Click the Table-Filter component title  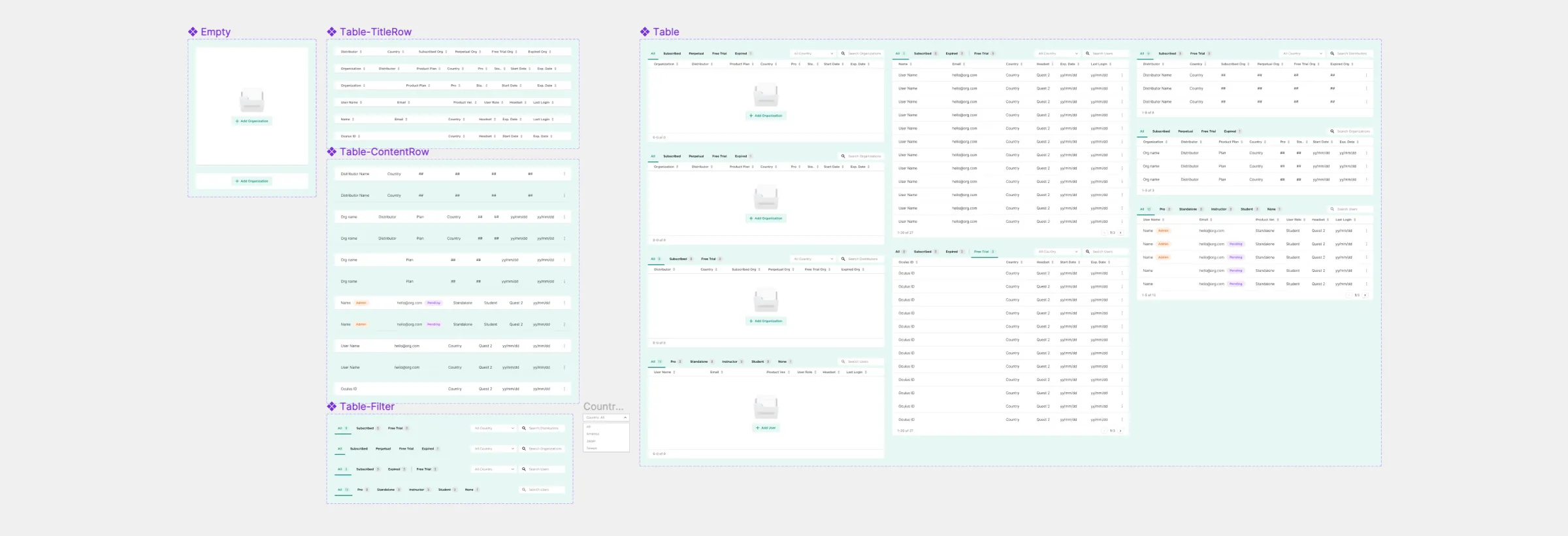(x=367, y=407)
